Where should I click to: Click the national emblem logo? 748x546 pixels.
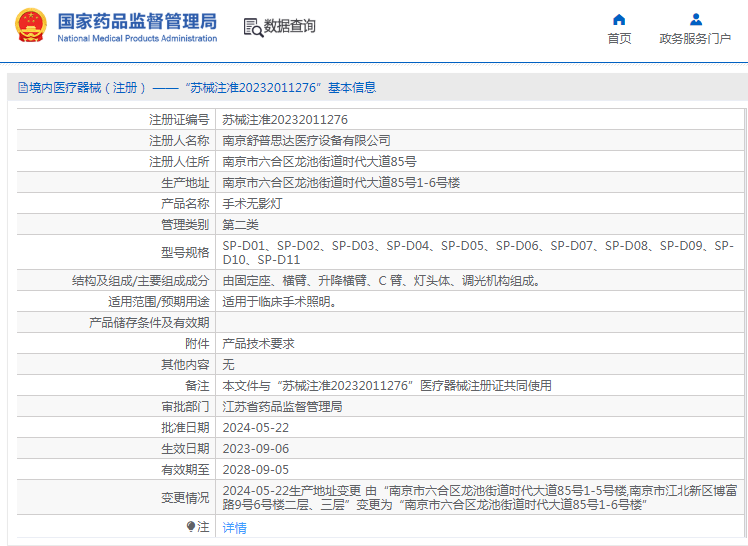point(31,26)
